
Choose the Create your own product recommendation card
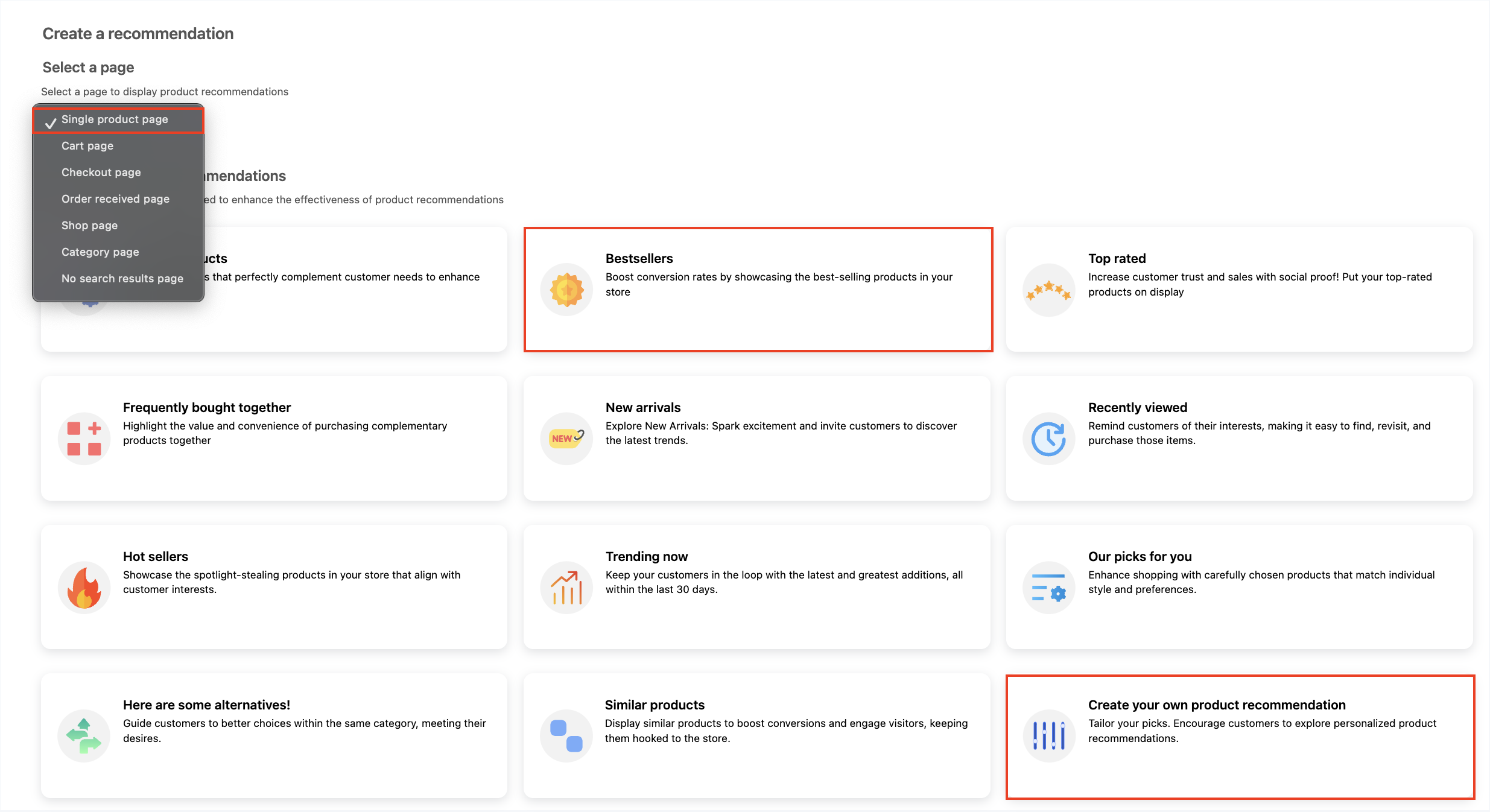[x=1240, y=735]
